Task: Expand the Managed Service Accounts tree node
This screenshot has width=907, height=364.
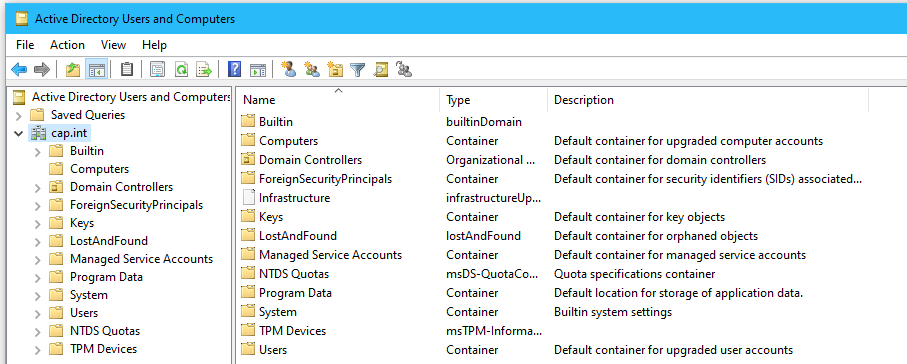Action: 38,259
